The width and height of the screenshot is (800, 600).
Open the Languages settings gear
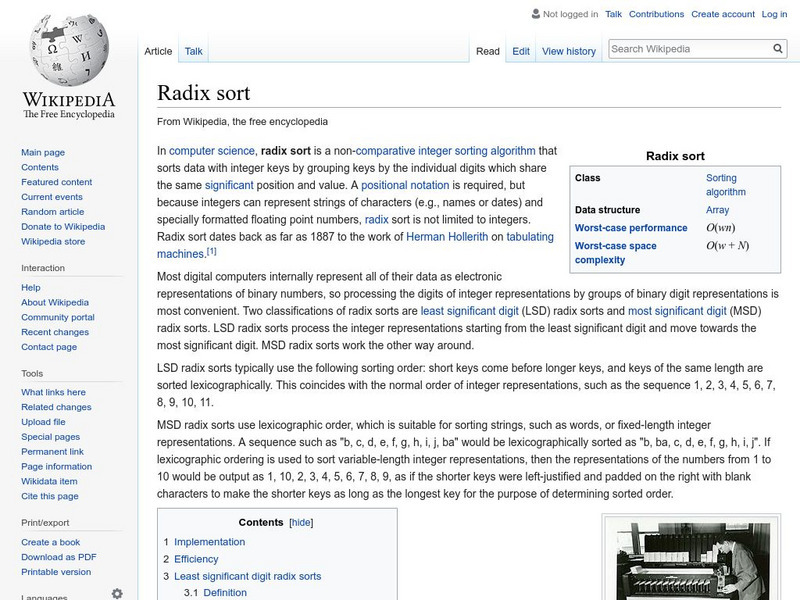116,592
